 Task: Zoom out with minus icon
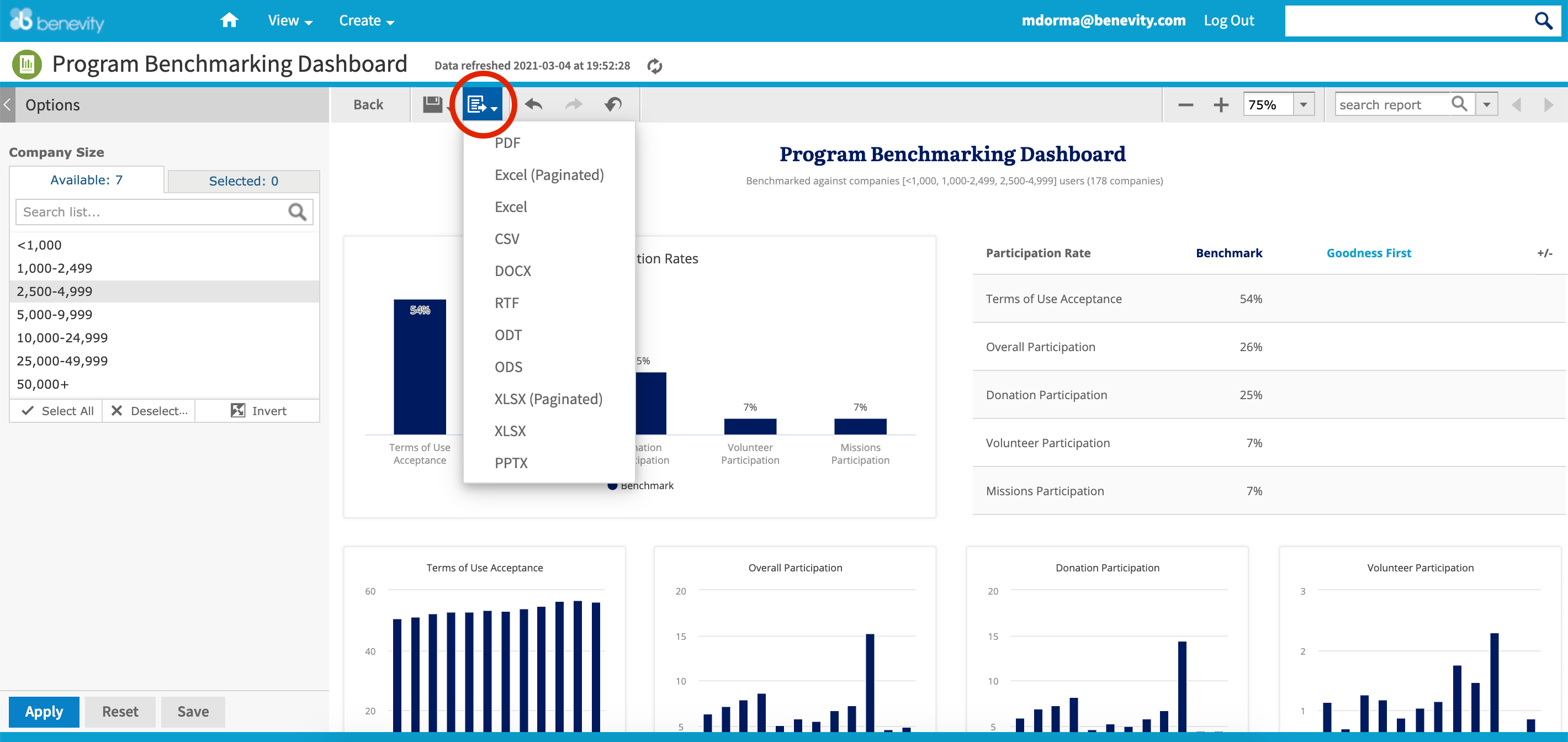click(x=1185, y=105)
